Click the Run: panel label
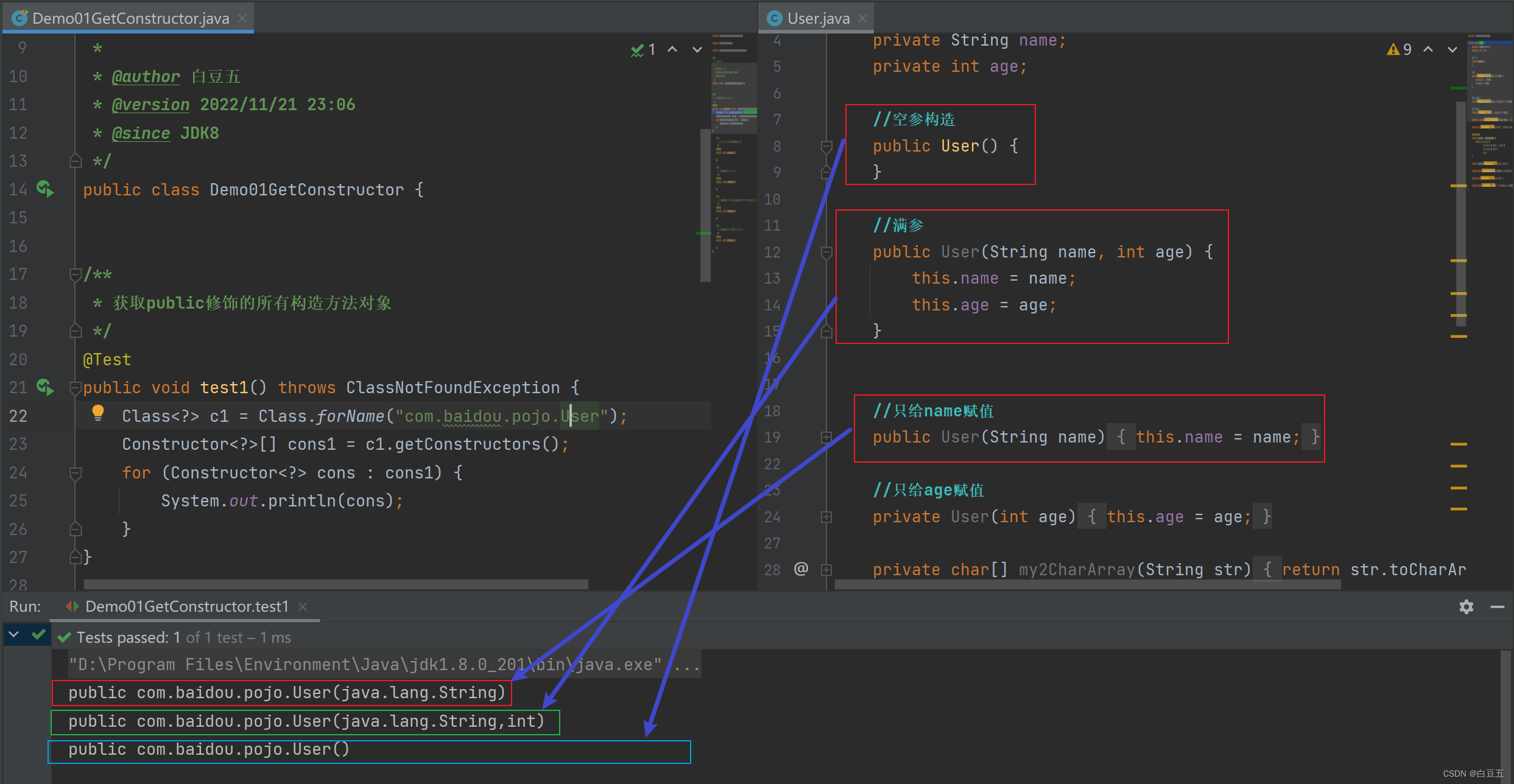Screen dimensions: 1514x784 (x=25, y=606)
